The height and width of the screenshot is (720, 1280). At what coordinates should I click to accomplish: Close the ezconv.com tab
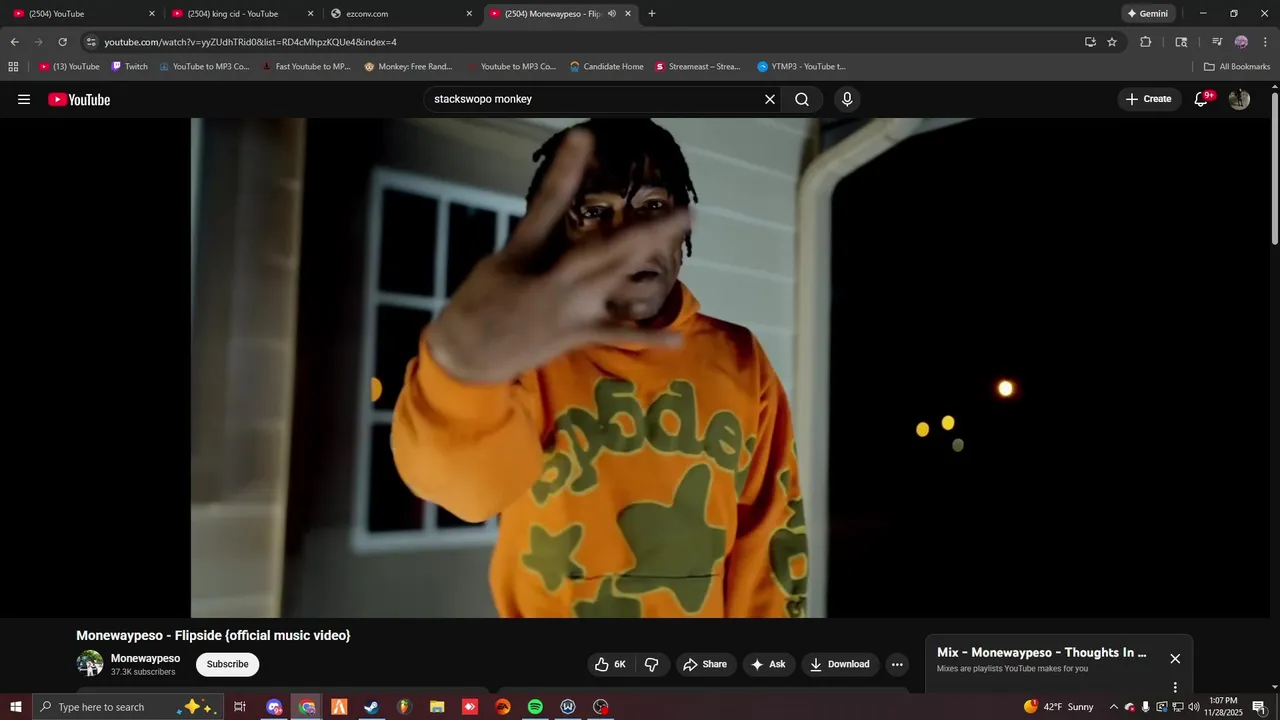point(469,14)
